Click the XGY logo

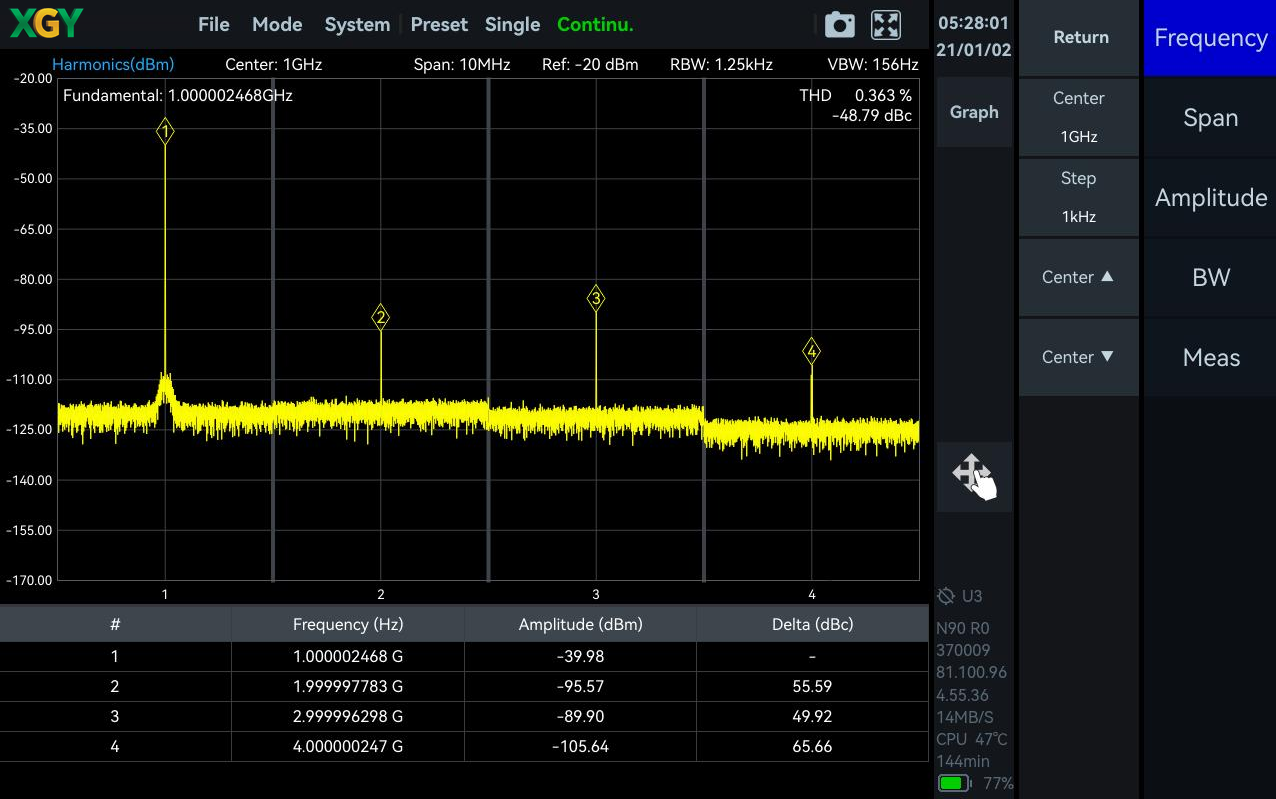click(x=46, y=23)
